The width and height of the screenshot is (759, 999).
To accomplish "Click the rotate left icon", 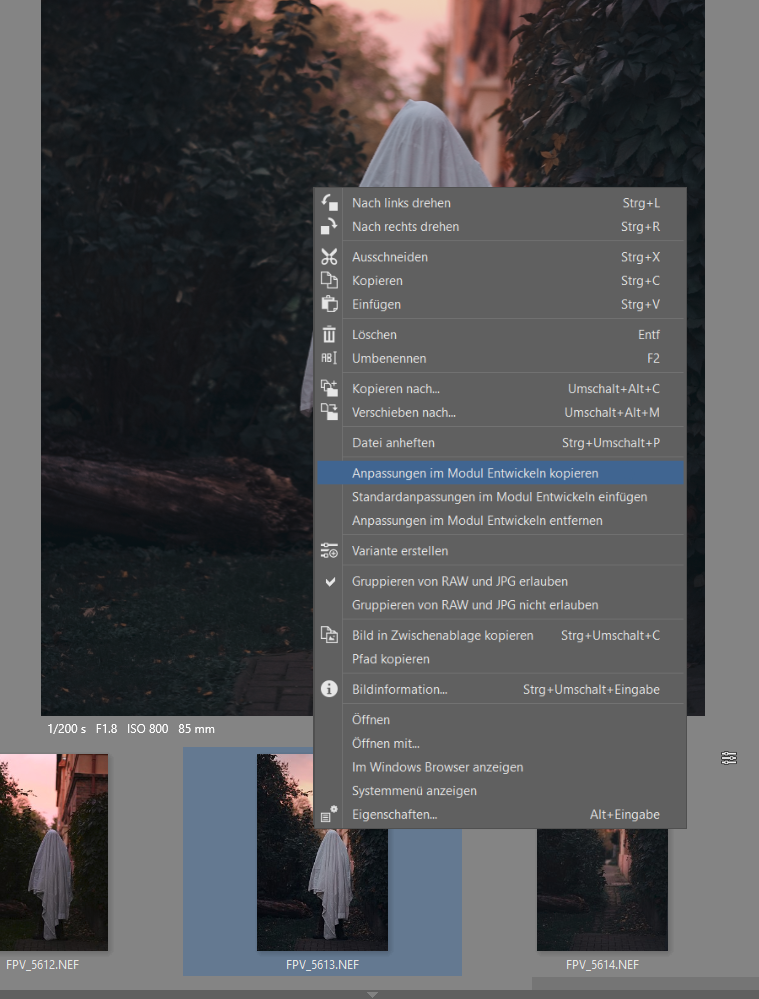I will click(329, 203).
